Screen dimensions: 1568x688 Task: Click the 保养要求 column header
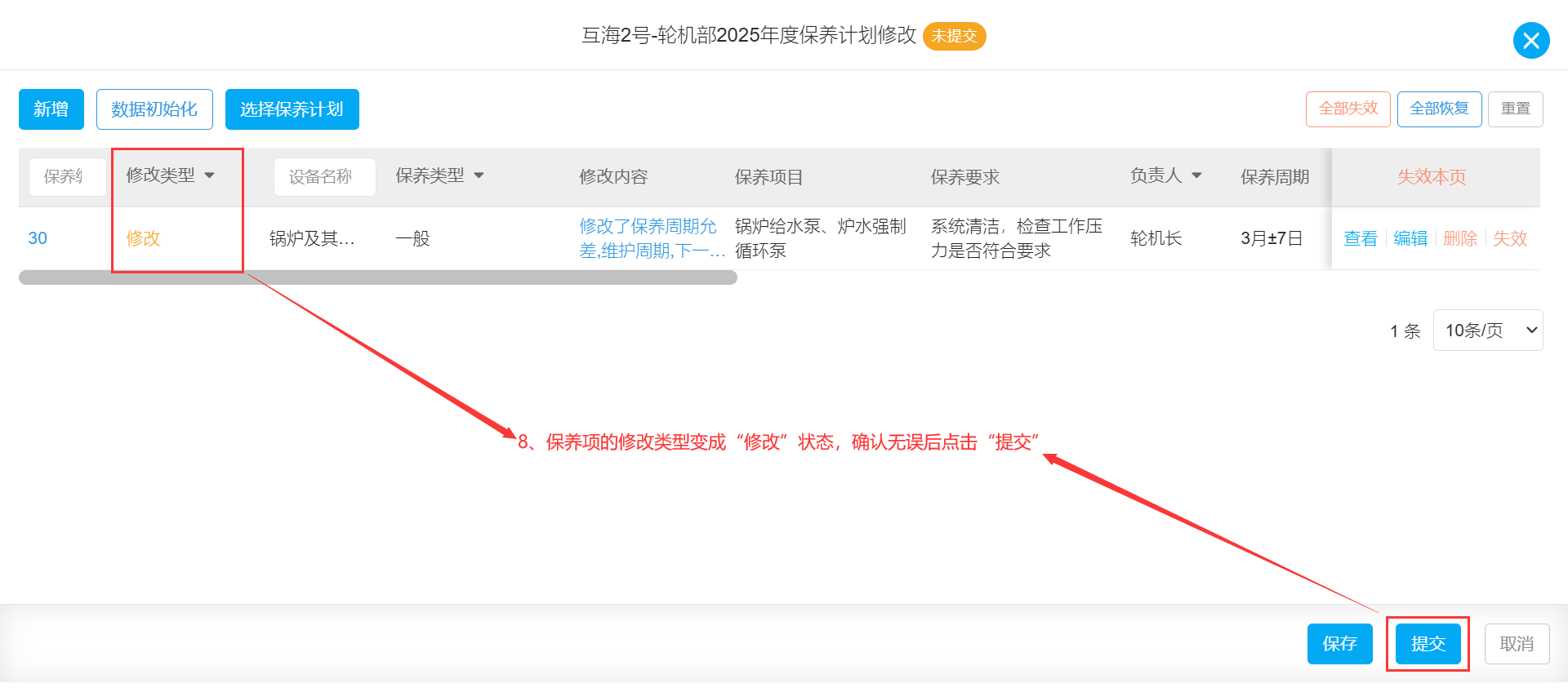tap(964, 176)
